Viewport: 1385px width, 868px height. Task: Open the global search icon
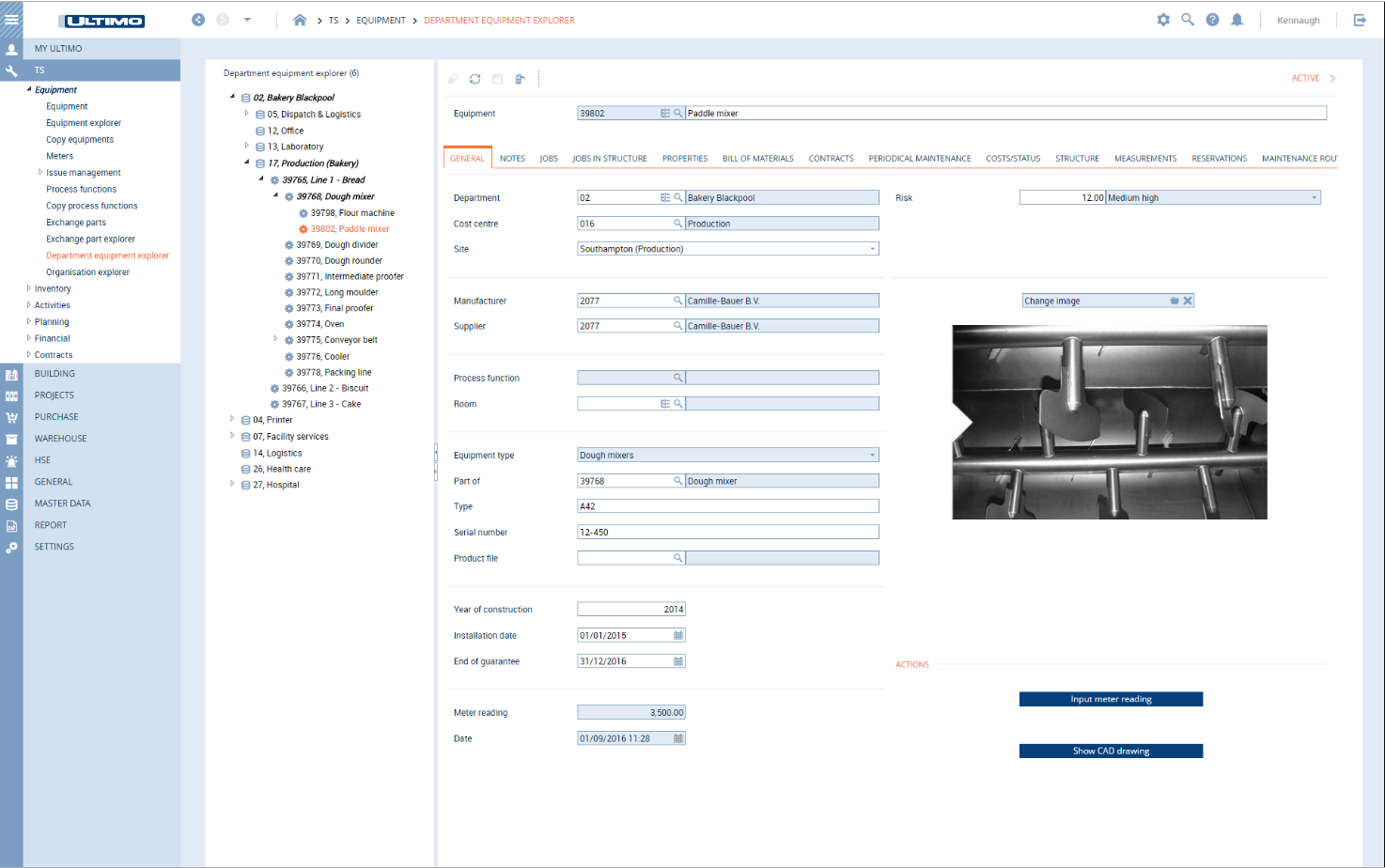click(x=1188, y=19)
